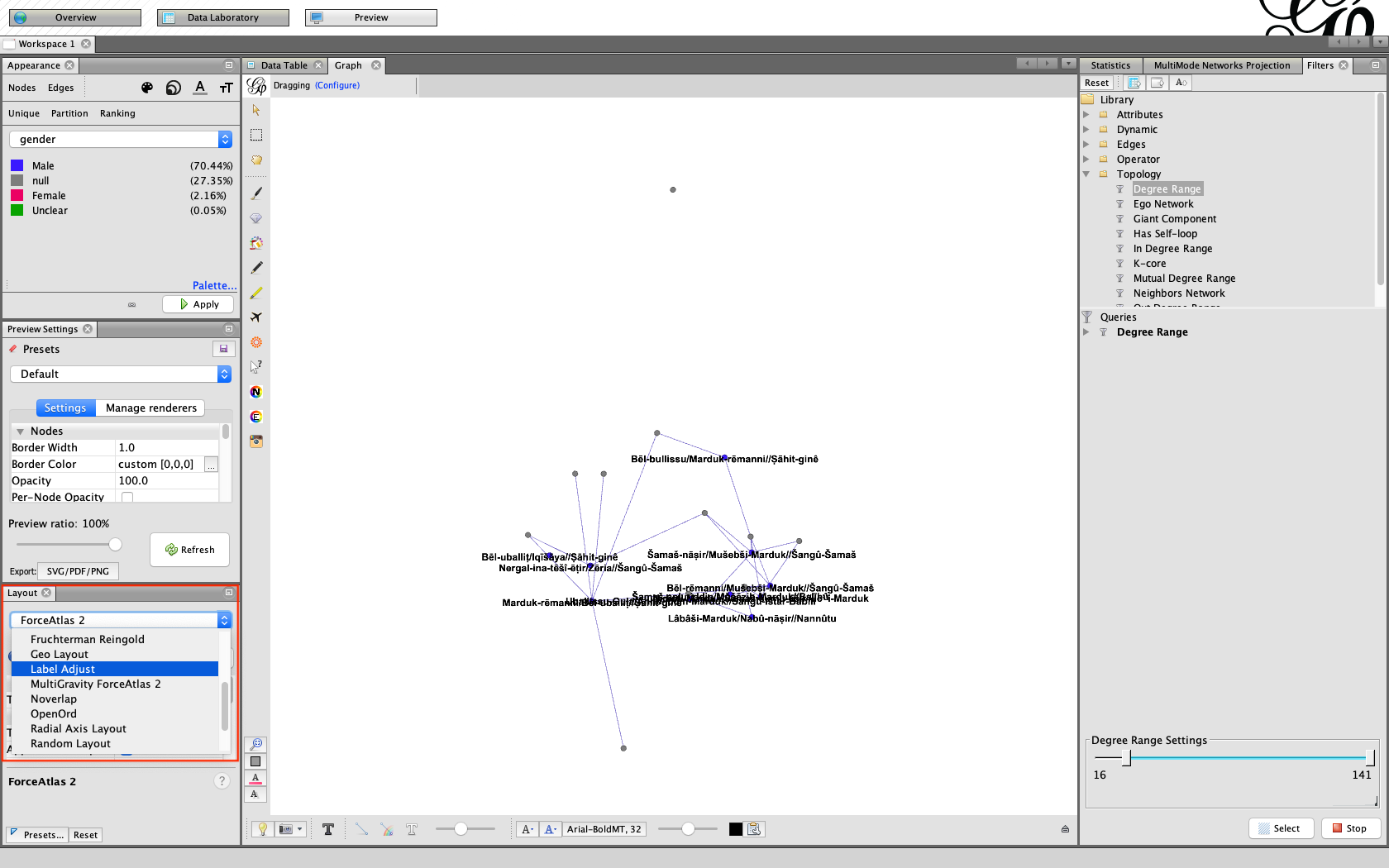Viewport: 1389px width, 868px height.
Task: Choose Noverlap from layout list
Action: click(x=115, y=699)
